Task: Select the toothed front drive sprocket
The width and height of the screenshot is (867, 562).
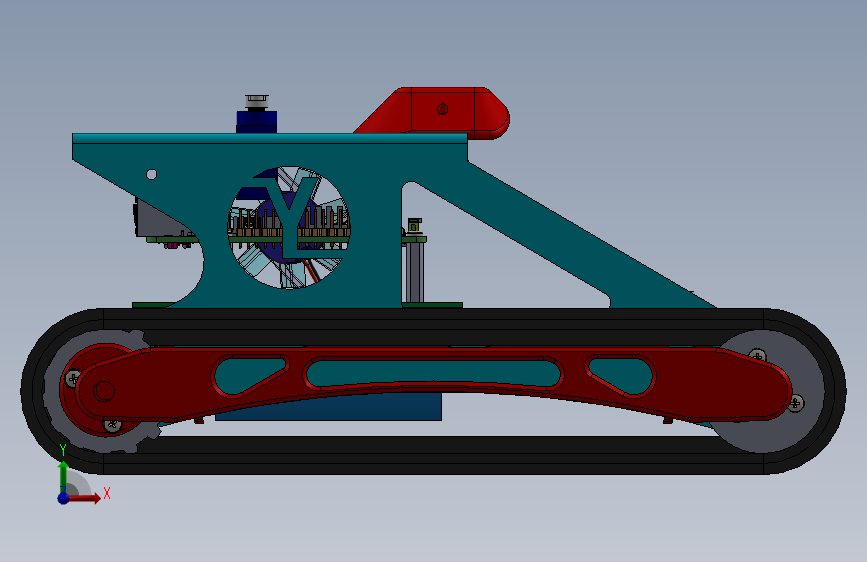Action: click(100, 392)
